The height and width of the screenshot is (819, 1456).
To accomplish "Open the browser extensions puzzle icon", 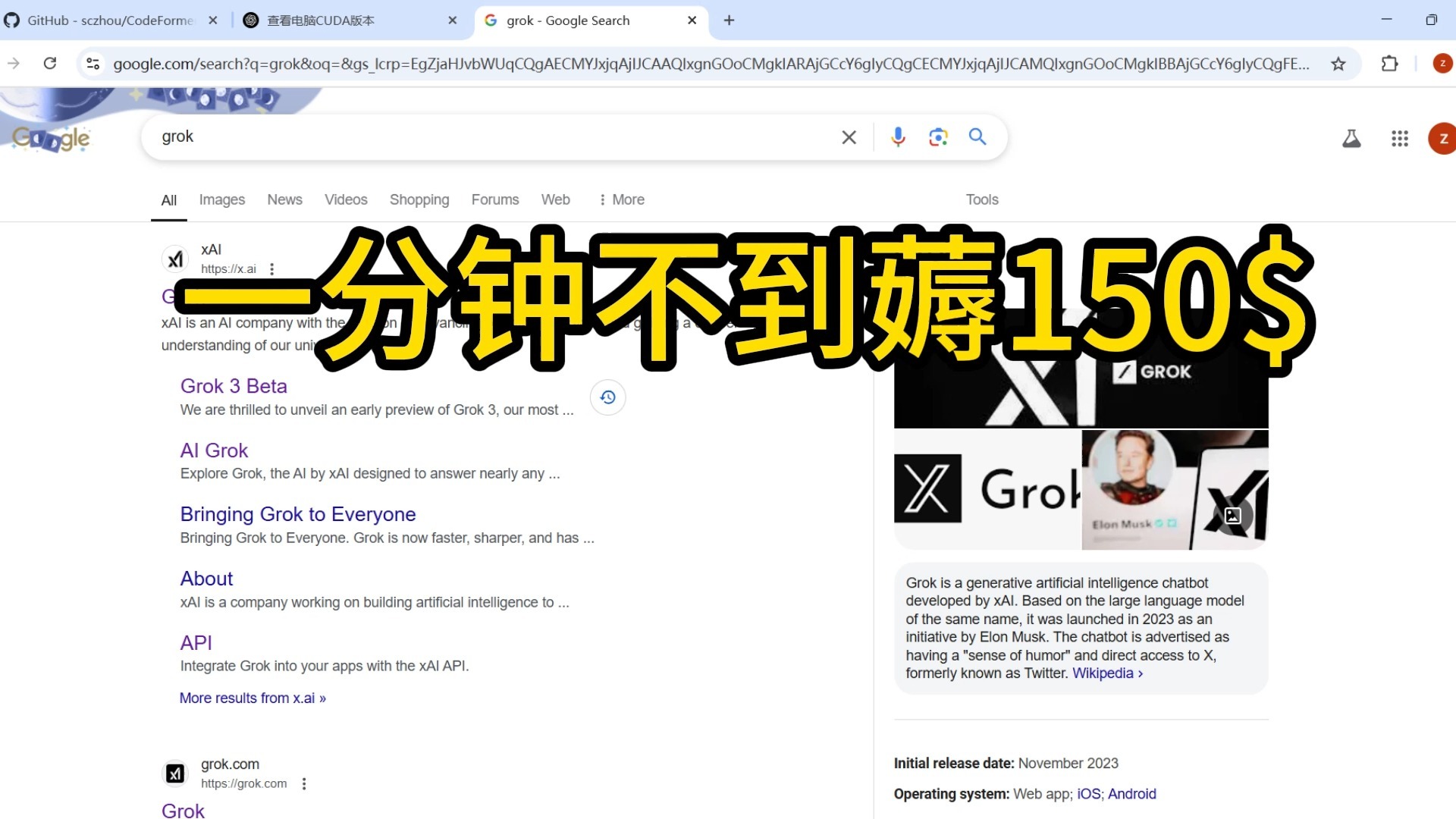I will pos(1389,64).
